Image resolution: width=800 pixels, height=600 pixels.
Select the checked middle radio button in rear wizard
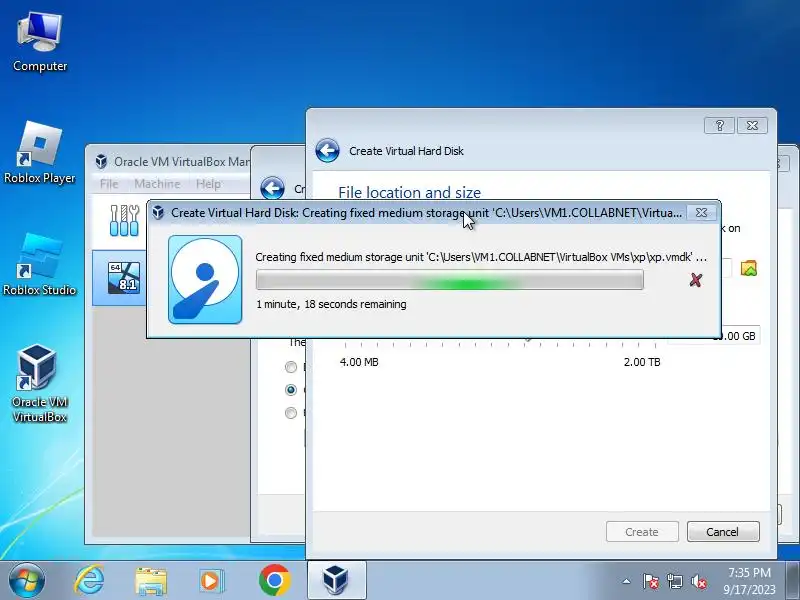coord(291,390)
